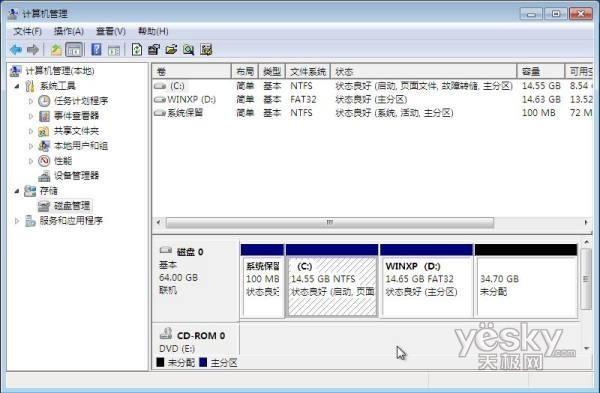Viewport: 600px width, 393px height.
Task: Open the 操作(A) menu
Action: point(68,31)
